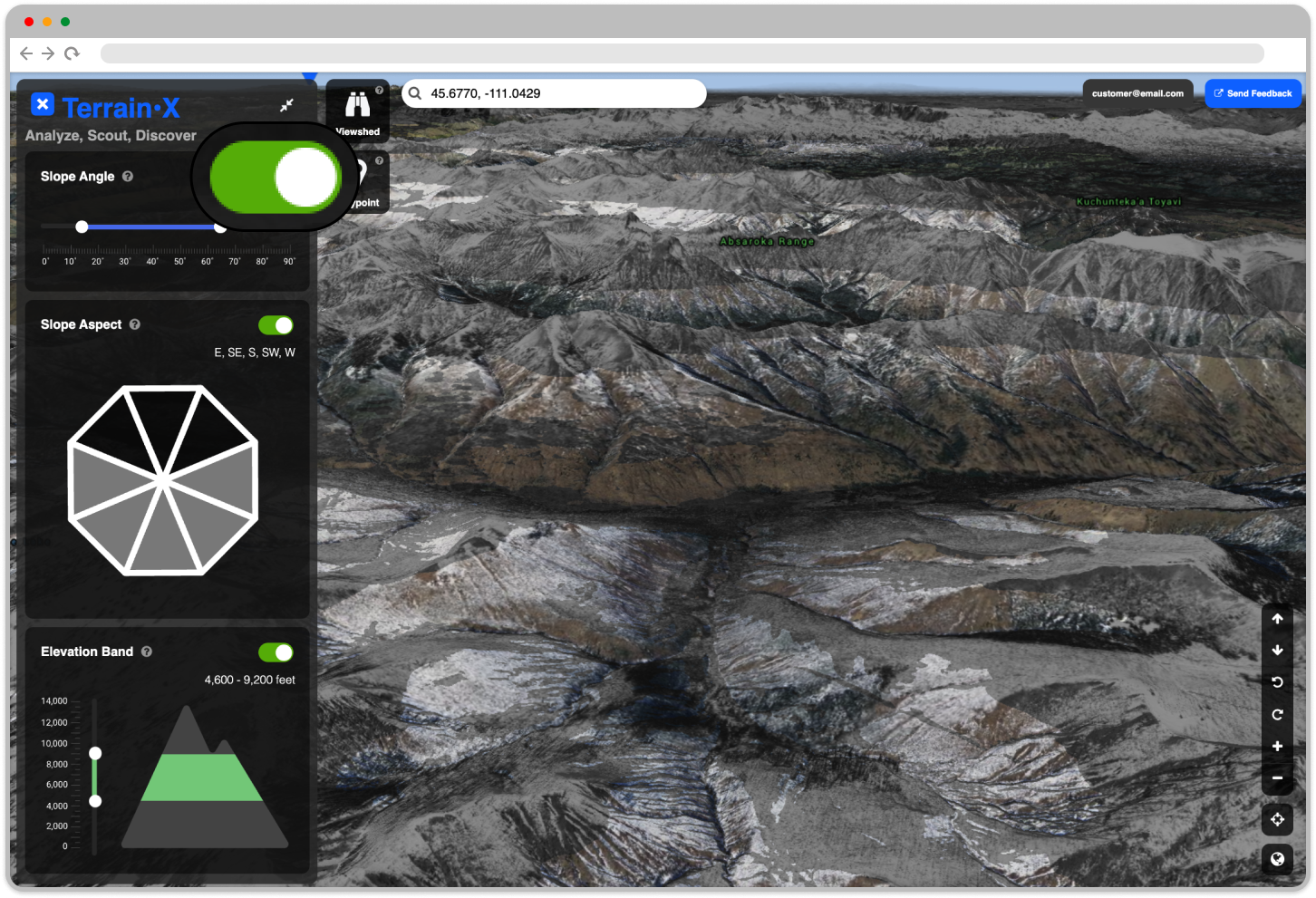
Task: Recenter map with the crosshair locate icon
Action: pyautogui.click(x=1277, y=819)
